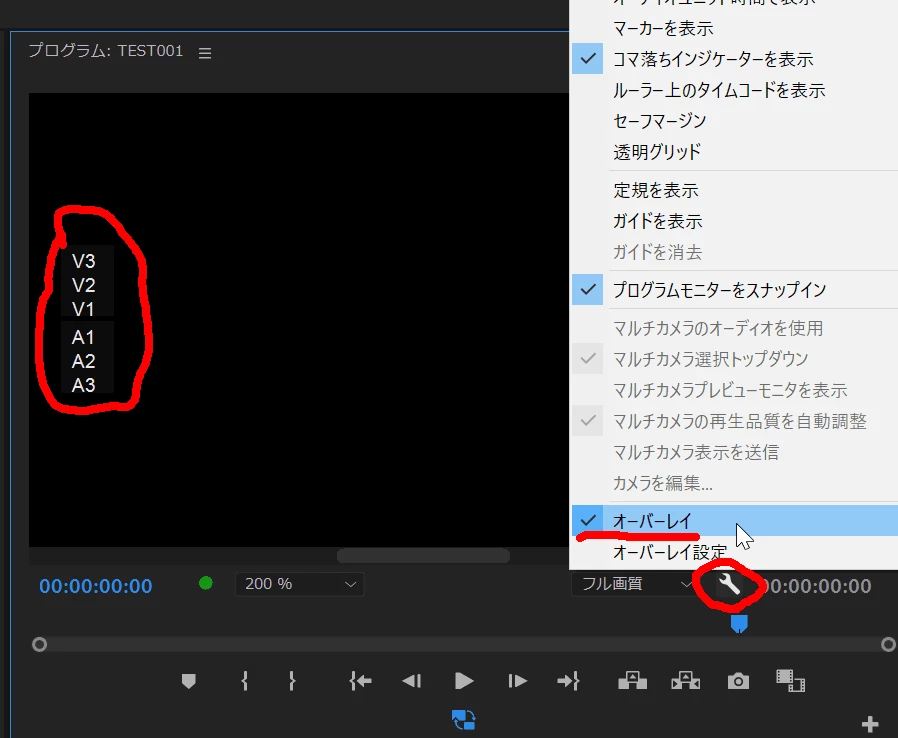Step forward one frame

(517, 681)
